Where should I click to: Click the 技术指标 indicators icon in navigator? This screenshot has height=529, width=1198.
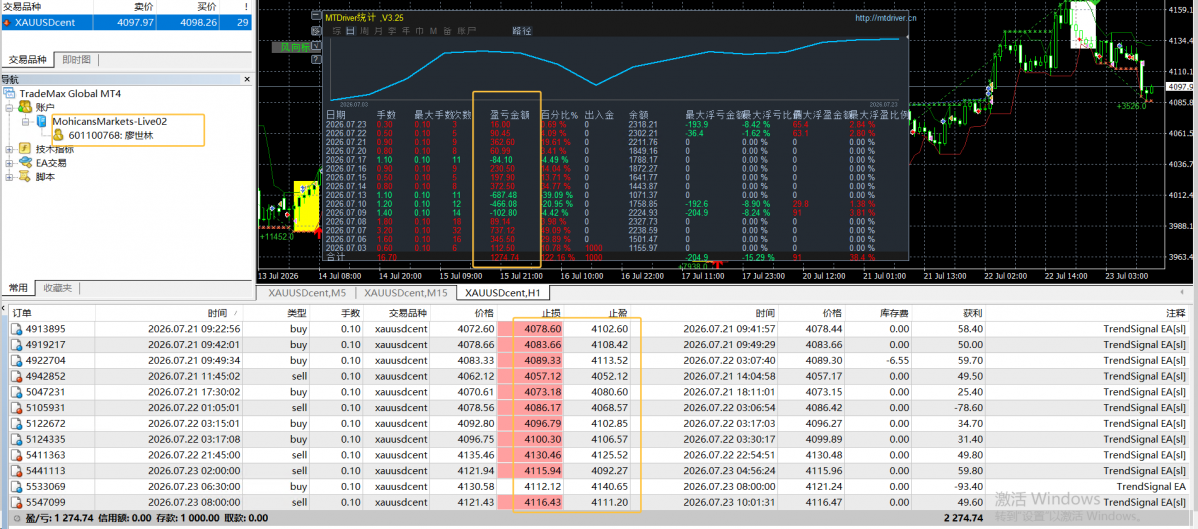click(x=24, y=149)
